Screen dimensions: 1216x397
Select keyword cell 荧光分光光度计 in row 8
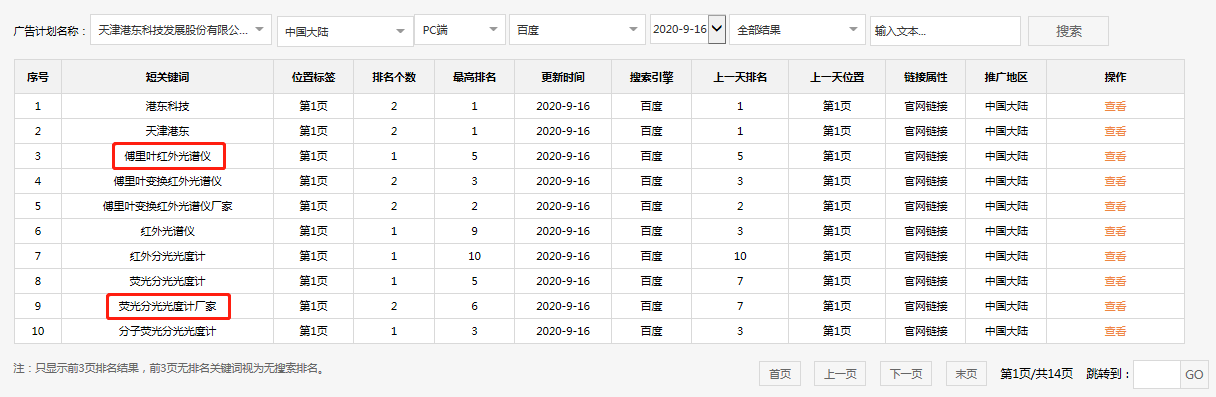tap(167, 281)
